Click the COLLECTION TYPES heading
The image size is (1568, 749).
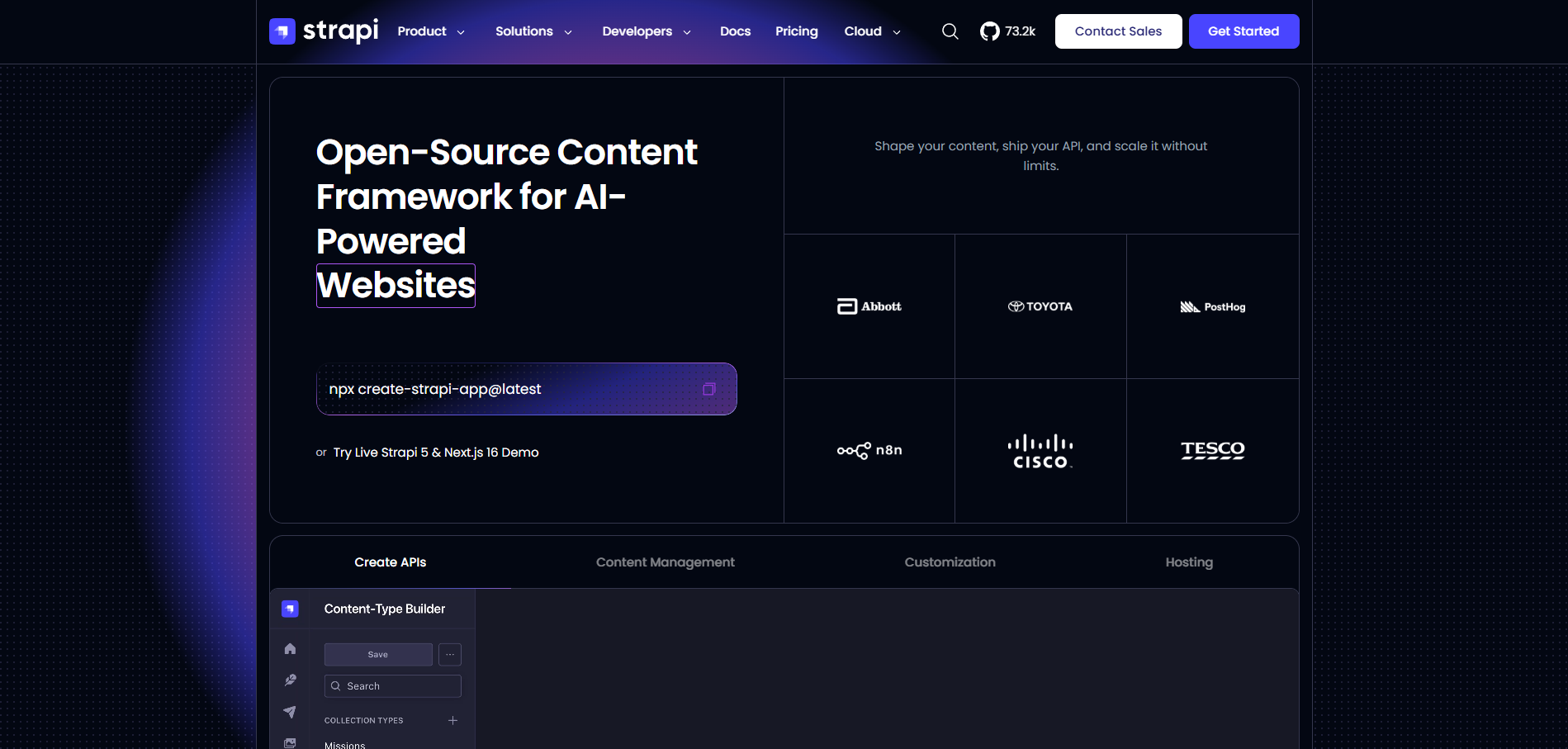coord(364,720)
